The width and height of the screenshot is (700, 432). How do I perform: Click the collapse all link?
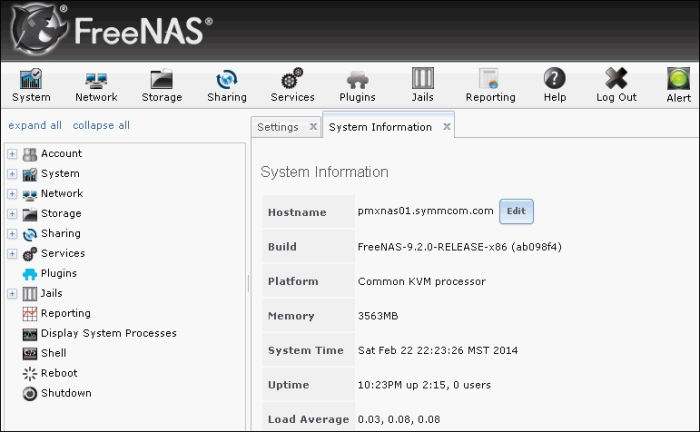click(101, 125)
